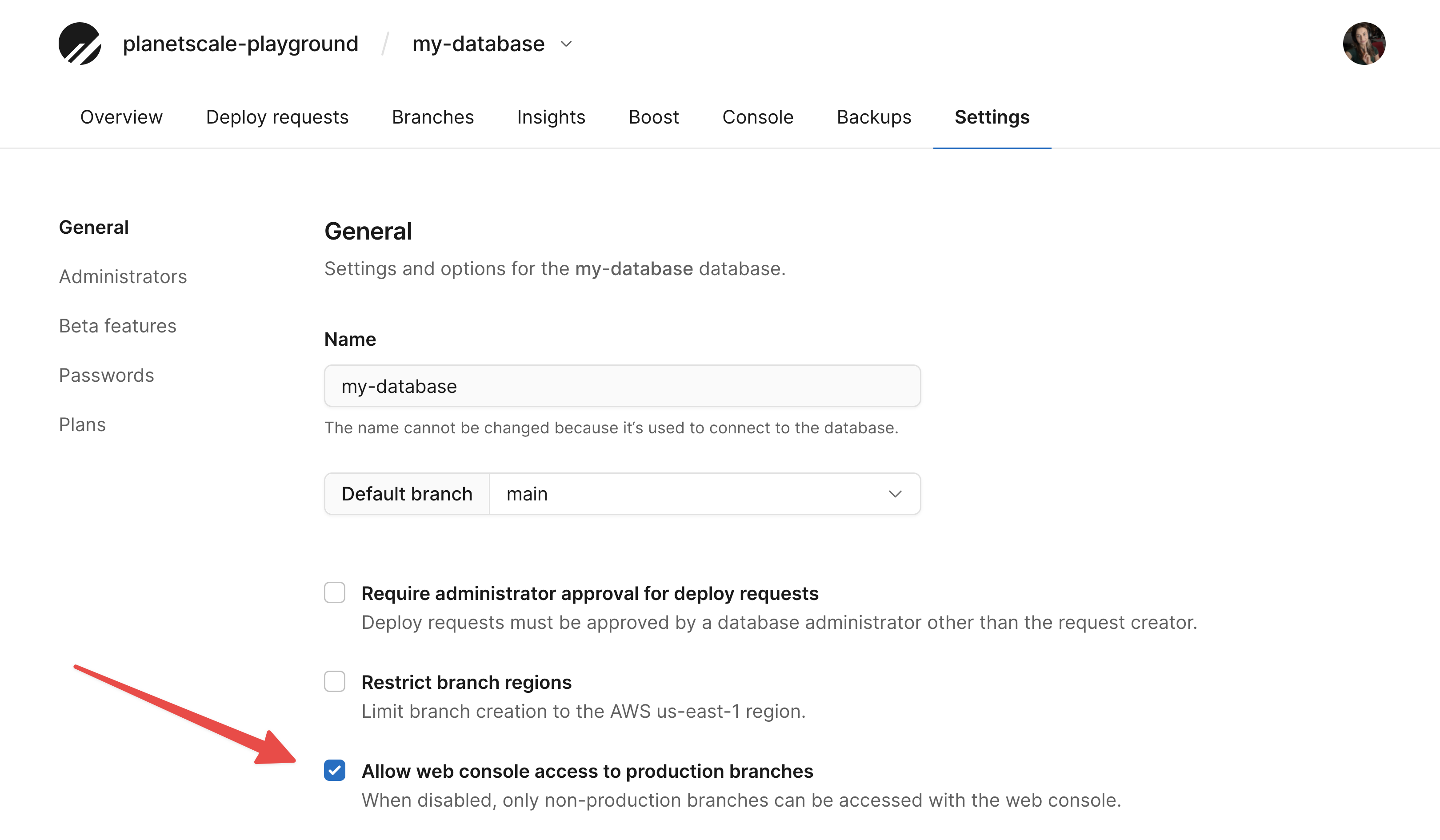Click 'When disabled, only non-production branches' text
1440x840 pixels.
point(741,800)
